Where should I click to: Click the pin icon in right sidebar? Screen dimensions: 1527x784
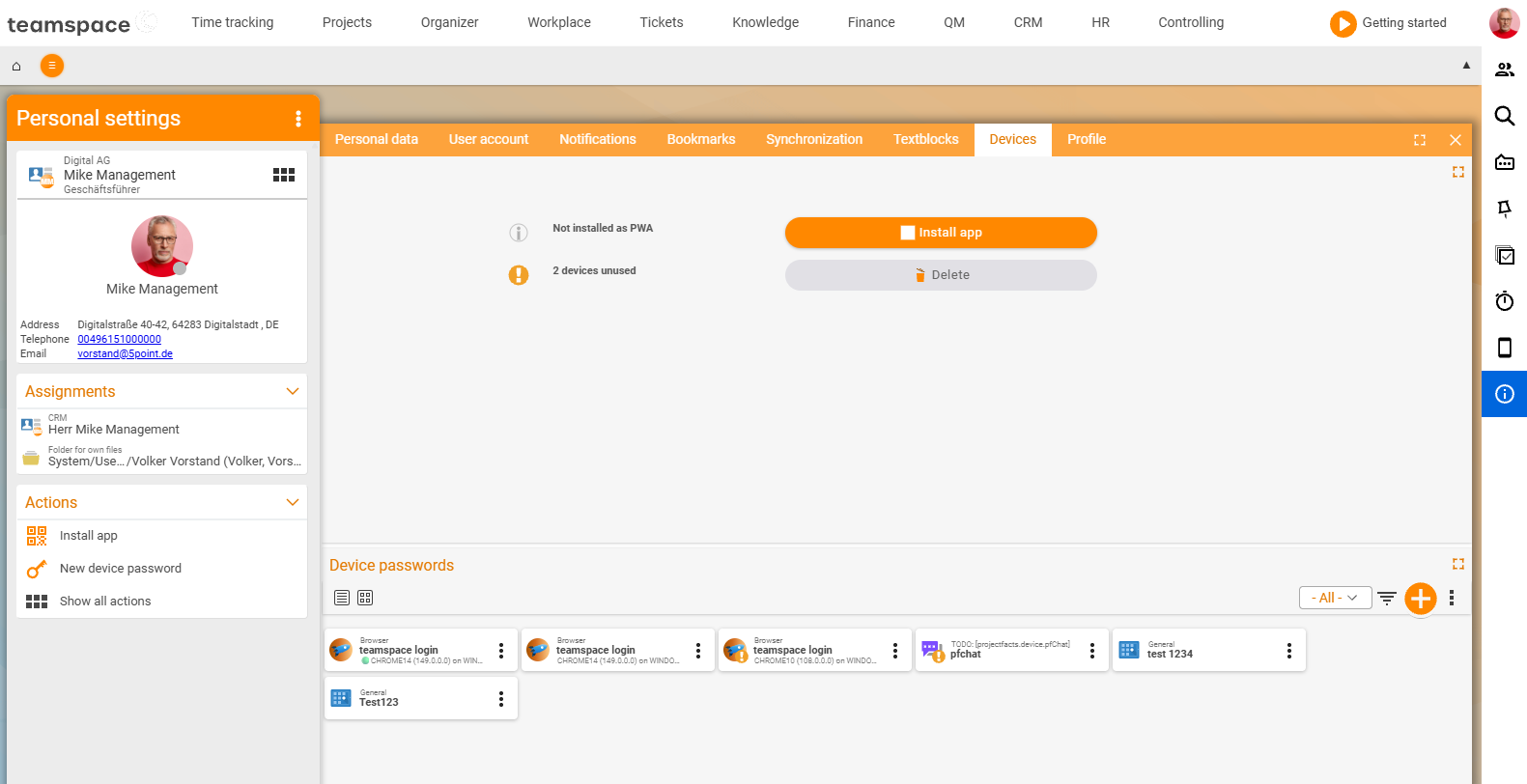(1504, 209)
